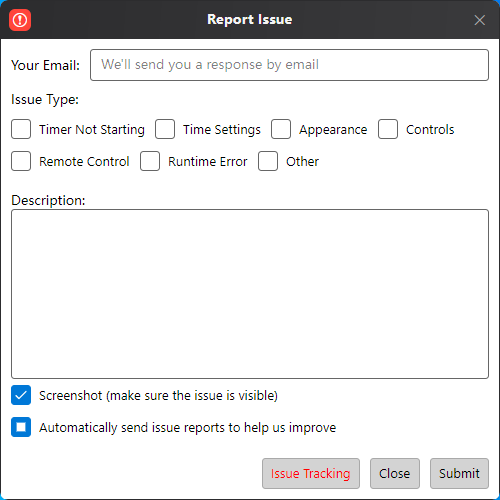Mark Runtime Error as the issue type

pos(150,161)
